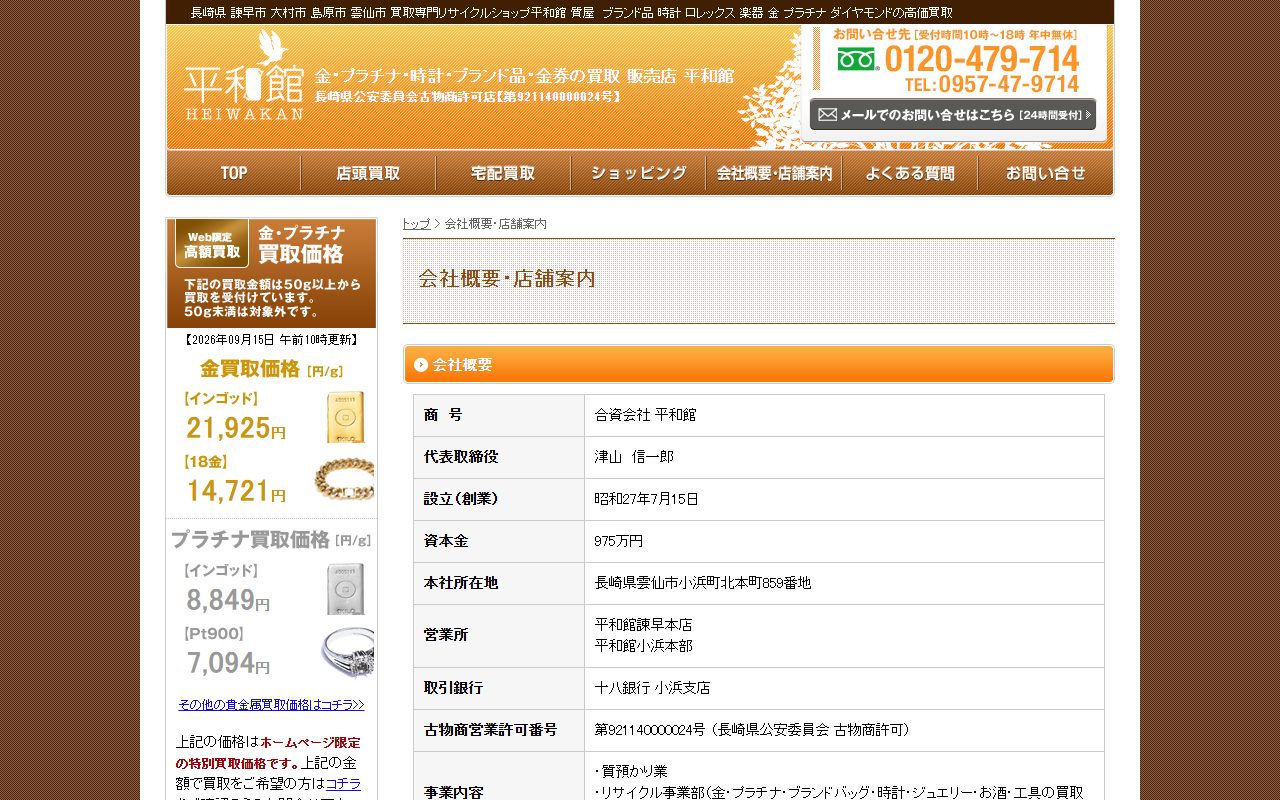Click company name 合資会社 平和館
1280x800 pixels.
click(645, 415)
